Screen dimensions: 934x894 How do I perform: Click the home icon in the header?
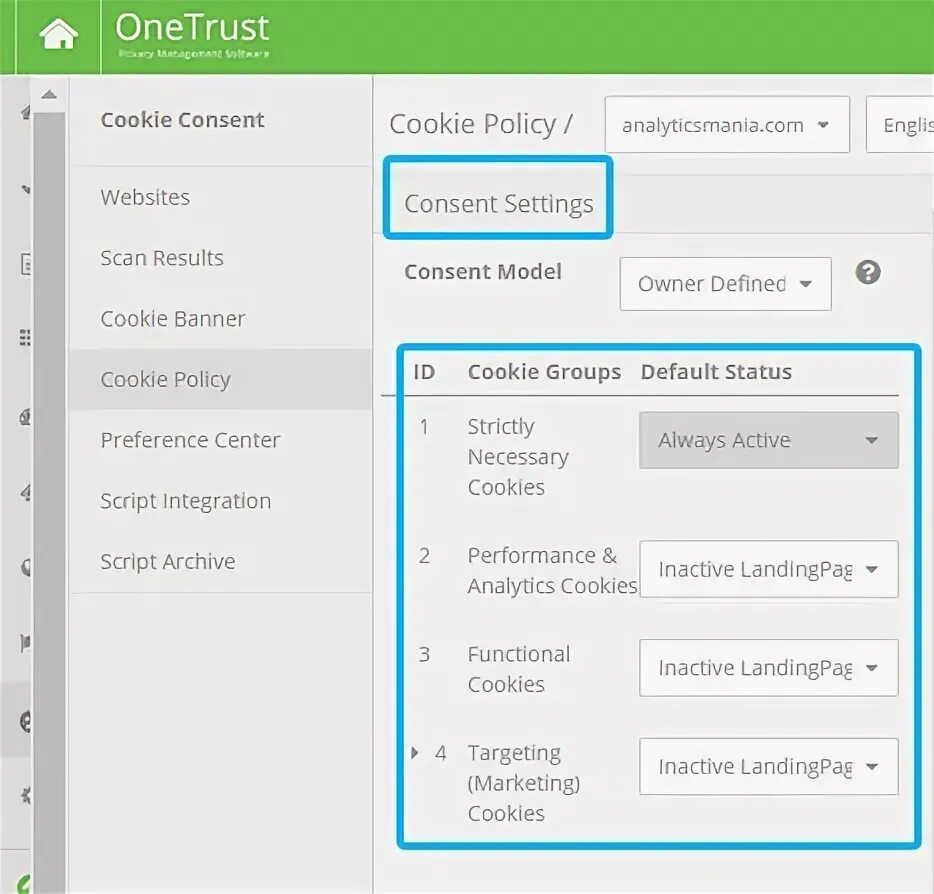(x=58, y=34)
